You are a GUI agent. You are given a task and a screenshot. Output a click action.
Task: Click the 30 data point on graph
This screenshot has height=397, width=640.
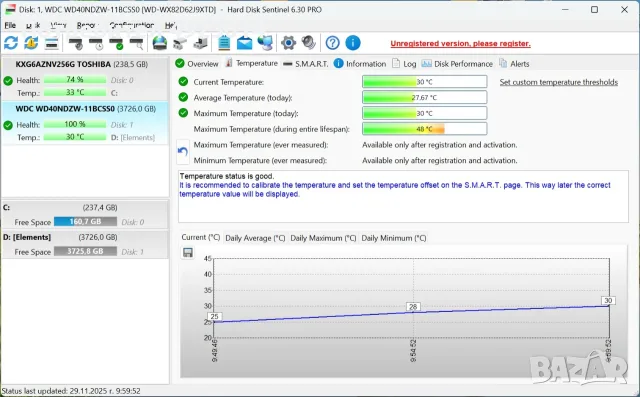point(608,301)
